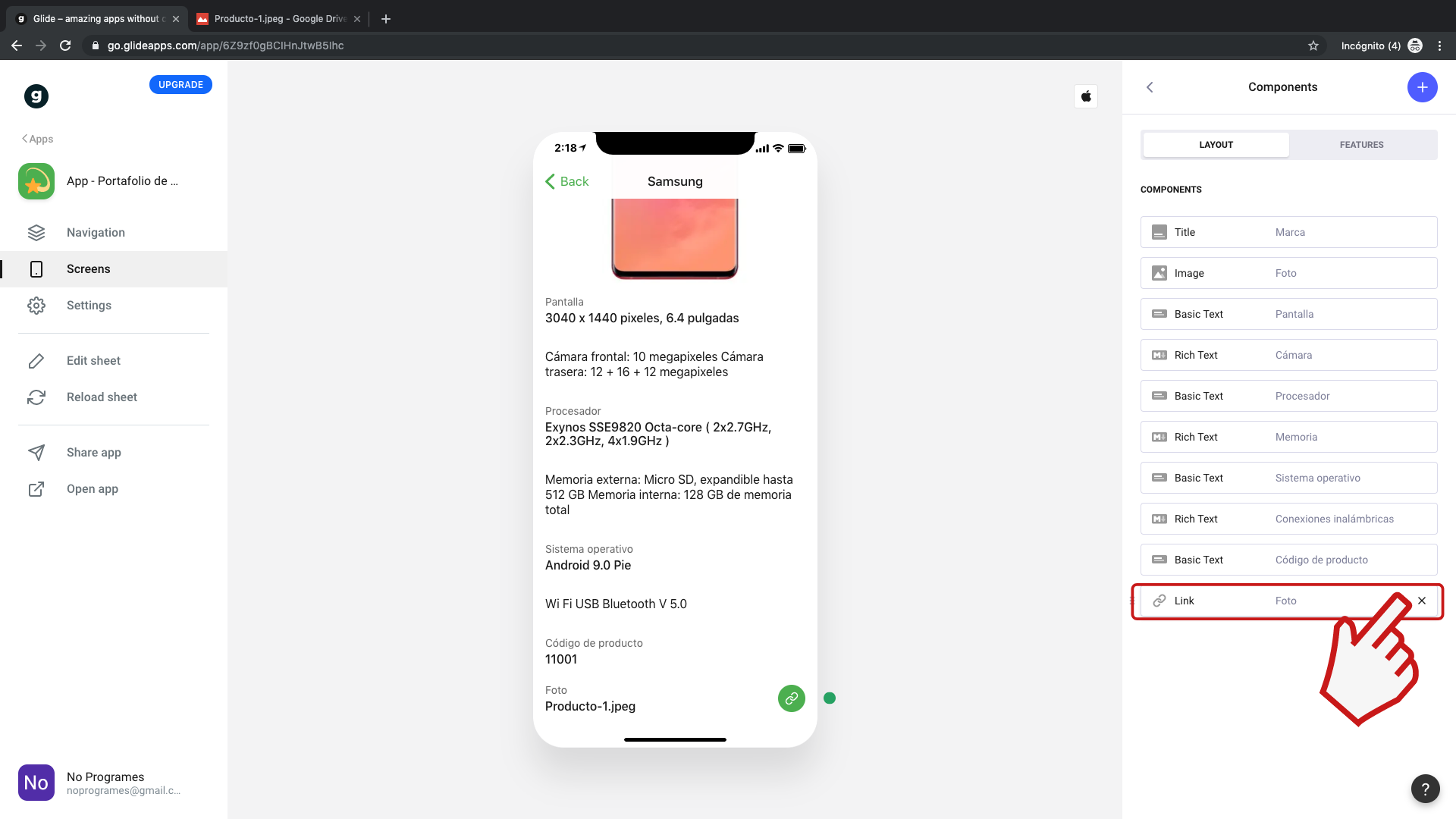Open a new browser tab
The width and height of the screenshot is (1456, 819).
click(386, 19)
